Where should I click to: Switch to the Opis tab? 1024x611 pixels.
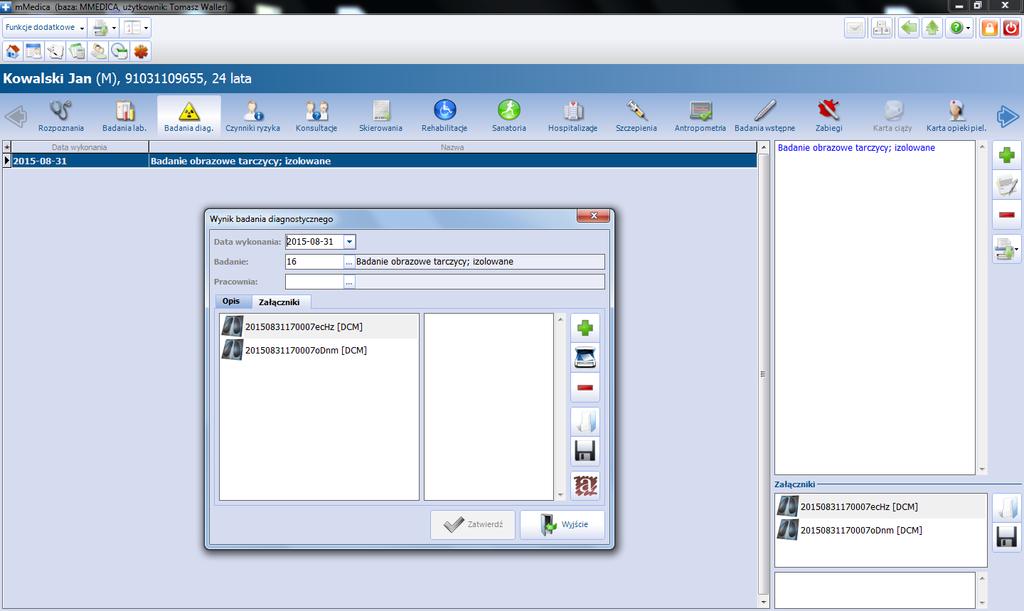tap(231, 301)
